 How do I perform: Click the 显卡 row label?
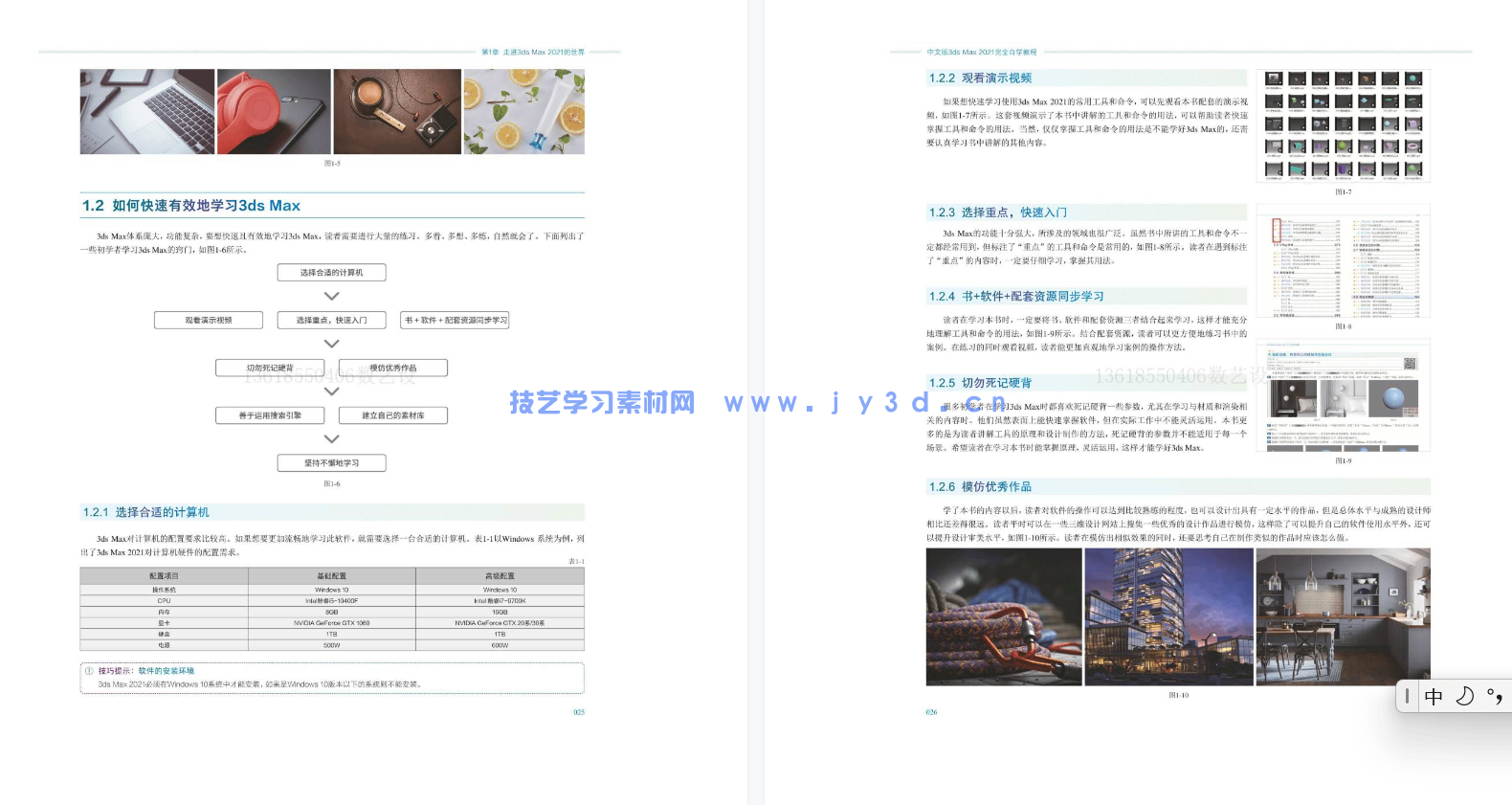pos(164,623)
